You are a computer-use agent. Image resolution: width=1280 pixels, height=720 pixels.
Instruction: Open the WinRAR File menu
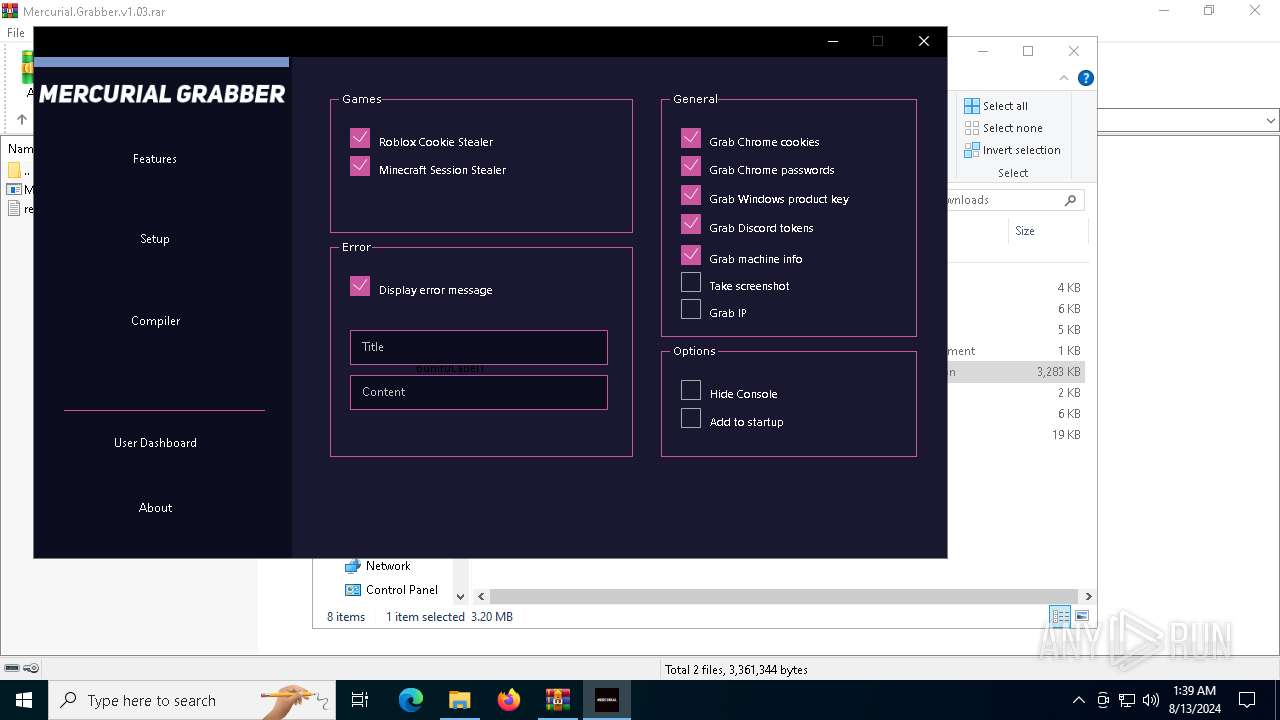coord(16,33)
